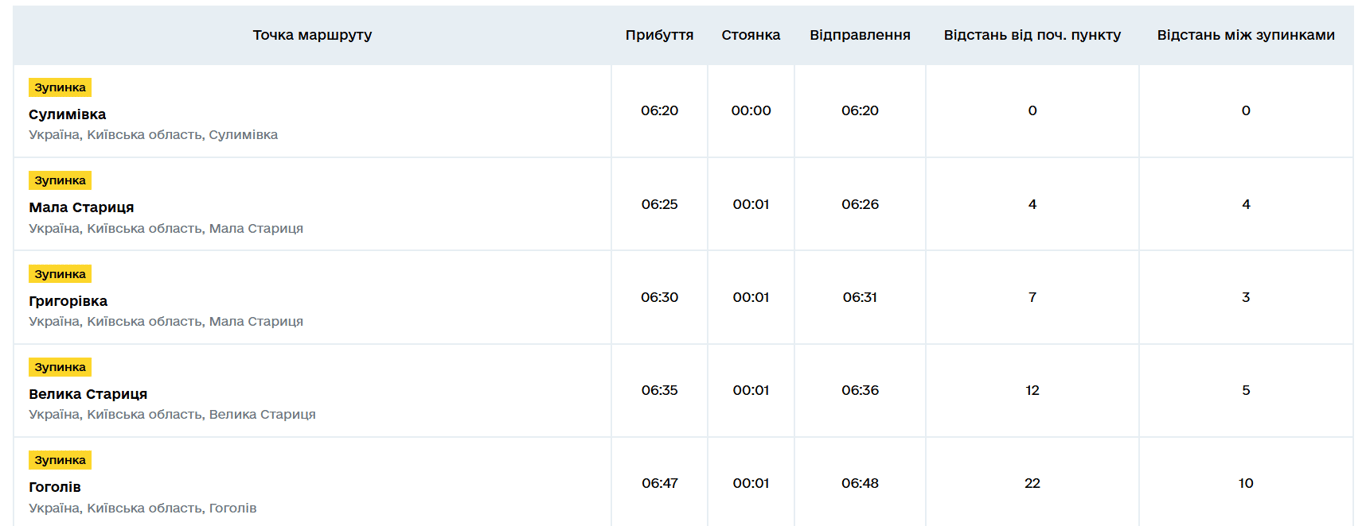Click arrival time 06:25 for Мала Стариця

[x=659, y=204]
